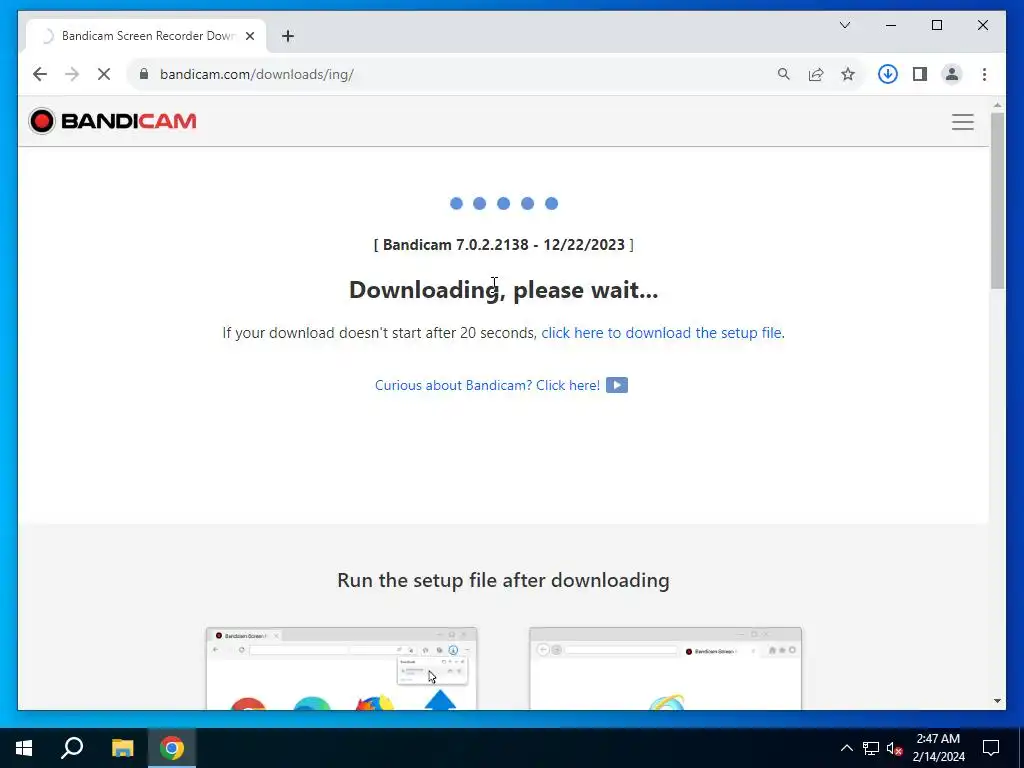The width and height of the screenshot is (1024, 768).
Task: Click the scrollbar up arrow
Action: pyautogui.click(x=997, y=105)
